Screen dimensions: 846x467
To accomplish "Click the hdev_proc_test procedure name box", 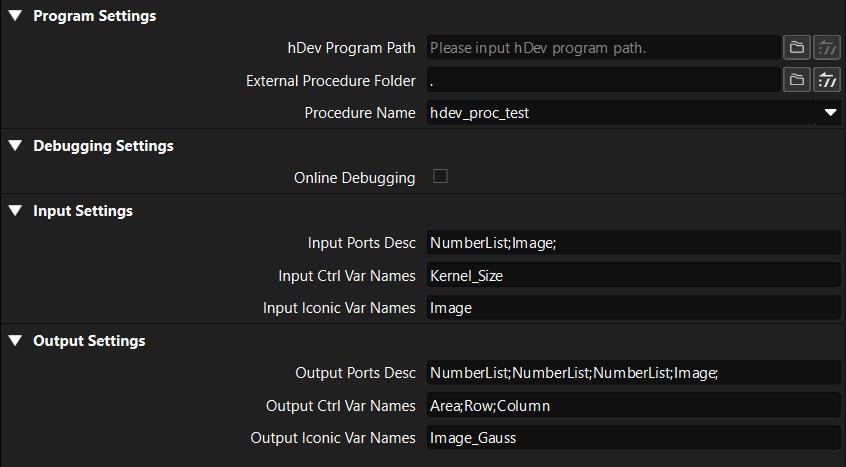I will click(x=620, y=113).
